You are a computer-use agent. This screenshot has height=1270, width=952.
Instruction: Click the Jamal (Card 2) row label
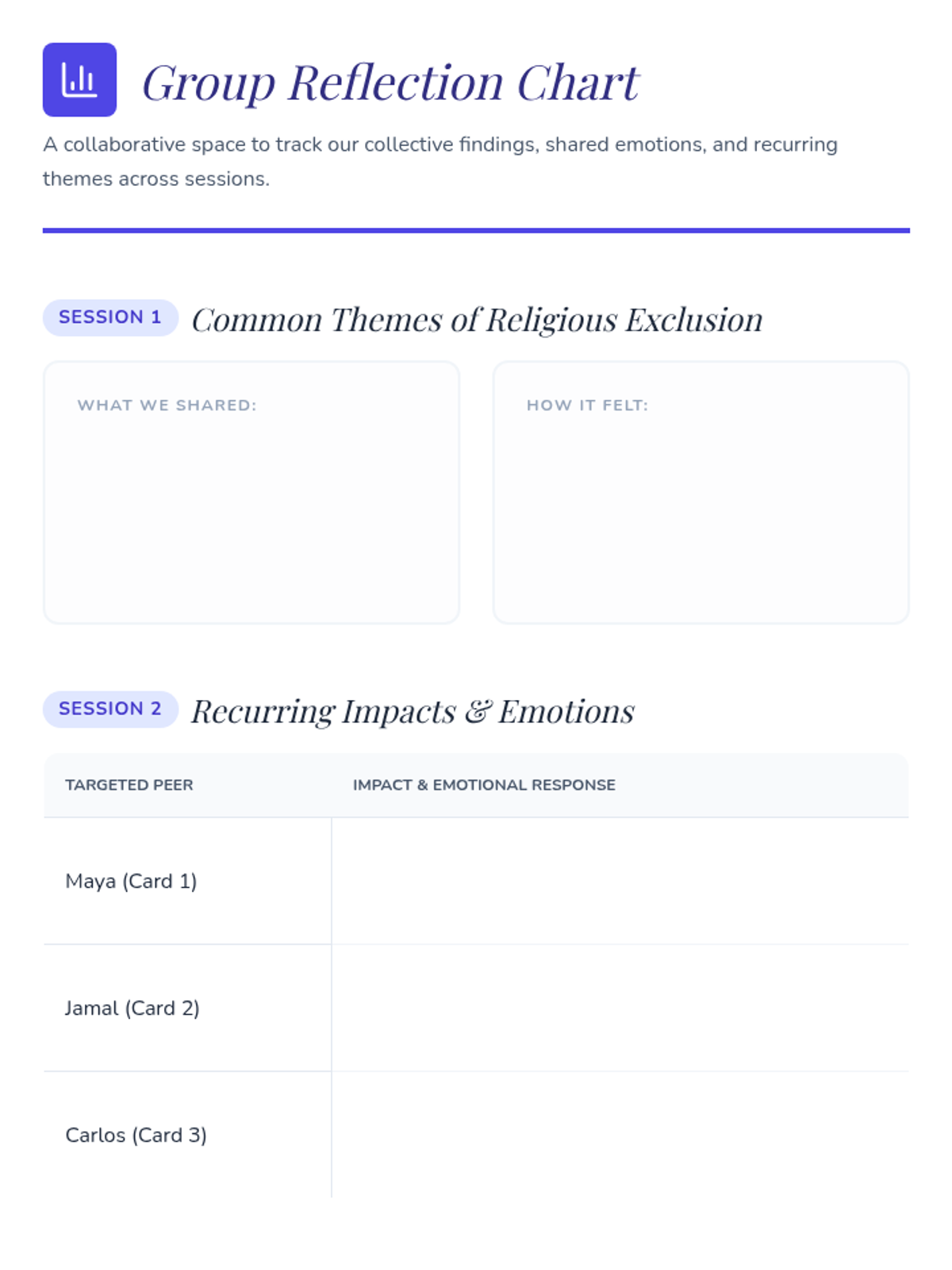click(x=132, y=1008)
